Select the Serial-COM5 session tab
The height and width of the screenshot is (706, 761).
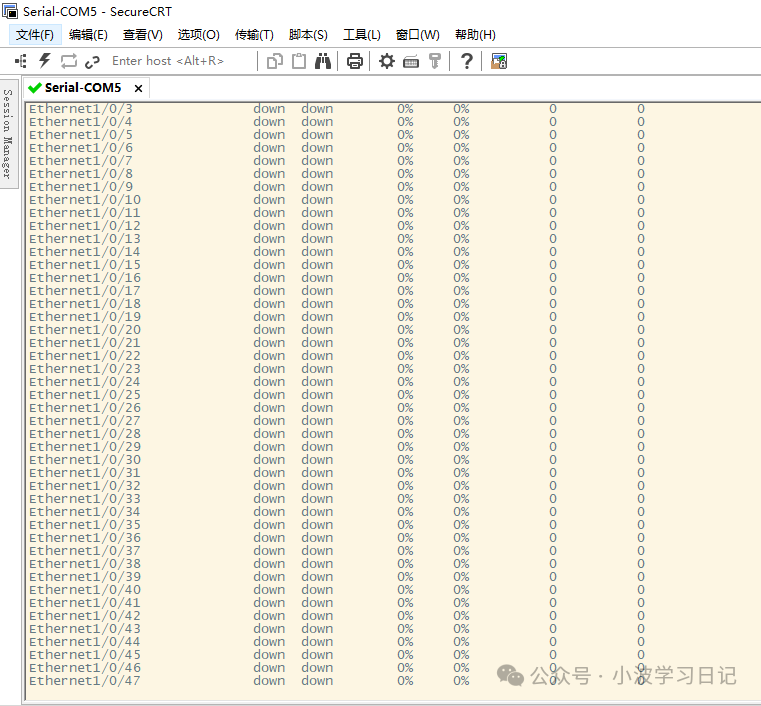82,88
